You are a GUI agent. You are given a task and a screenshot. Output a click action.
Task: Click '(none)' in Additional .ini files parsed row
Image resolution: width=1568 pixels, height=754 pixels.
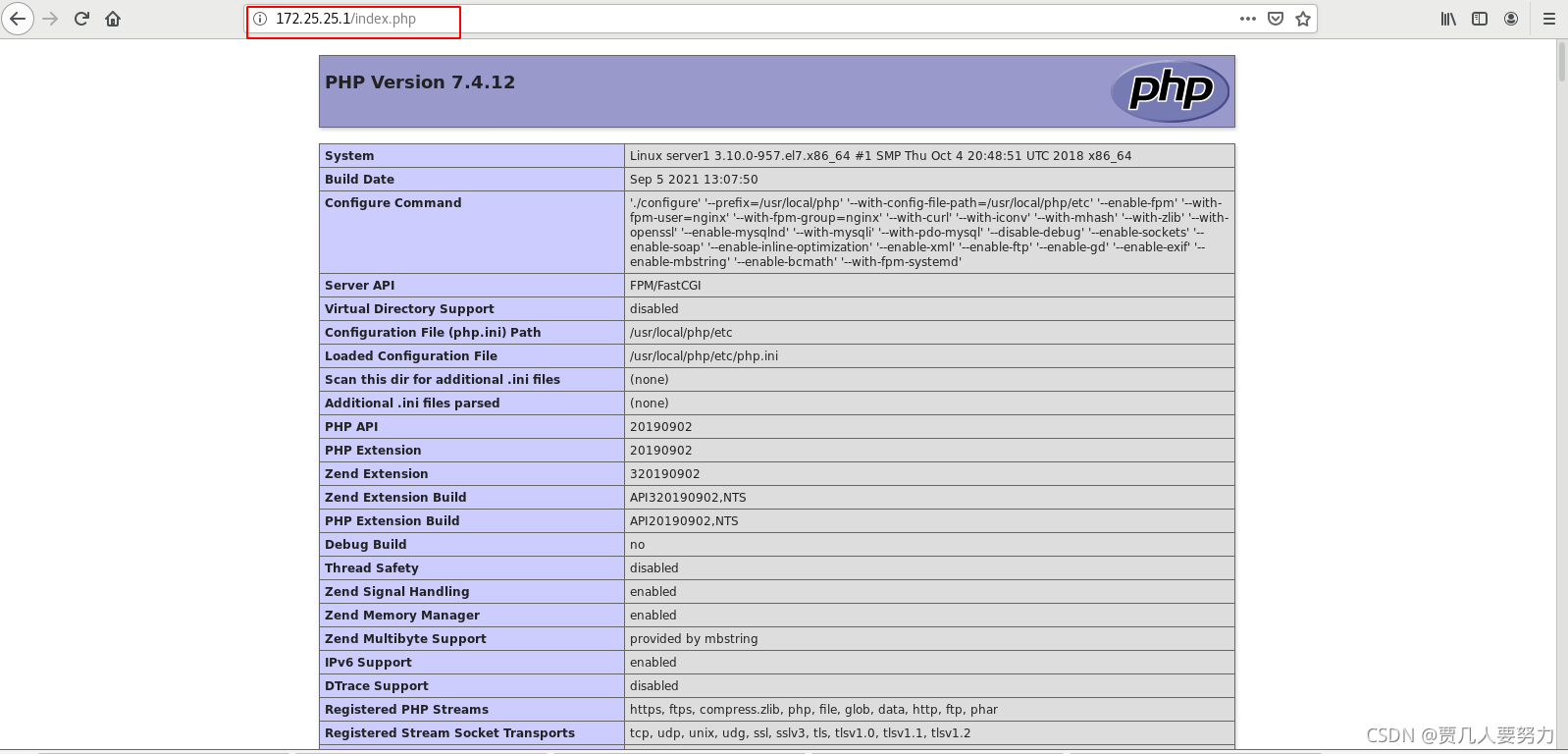point(650,404)
